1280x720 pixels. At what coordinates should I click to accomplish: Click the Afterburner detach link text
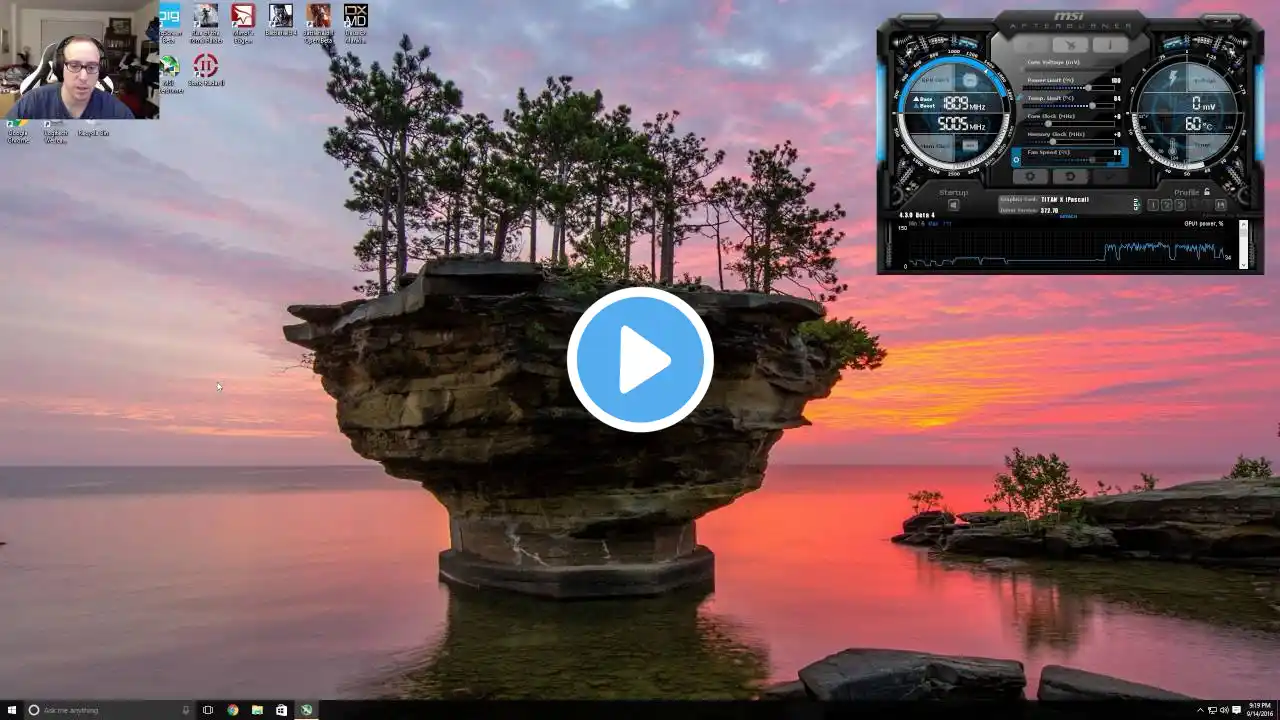1069,217
